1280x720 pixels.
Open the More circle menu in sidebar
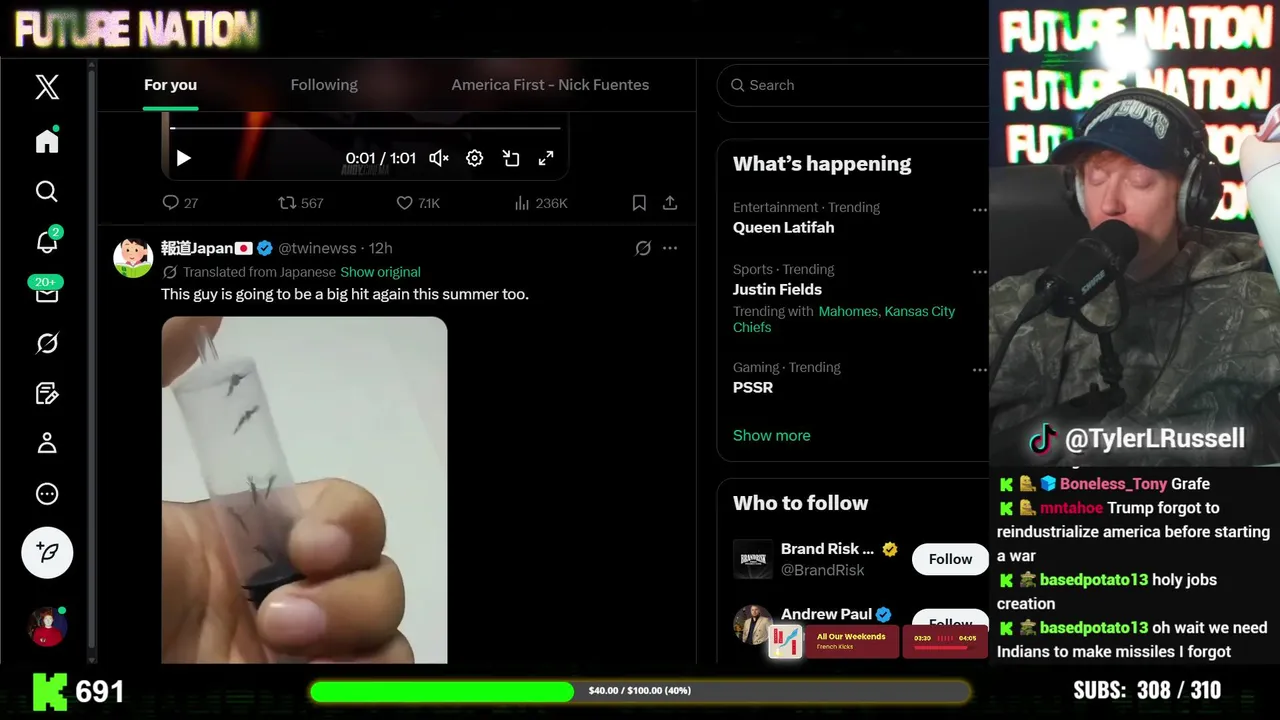point(47,494)
